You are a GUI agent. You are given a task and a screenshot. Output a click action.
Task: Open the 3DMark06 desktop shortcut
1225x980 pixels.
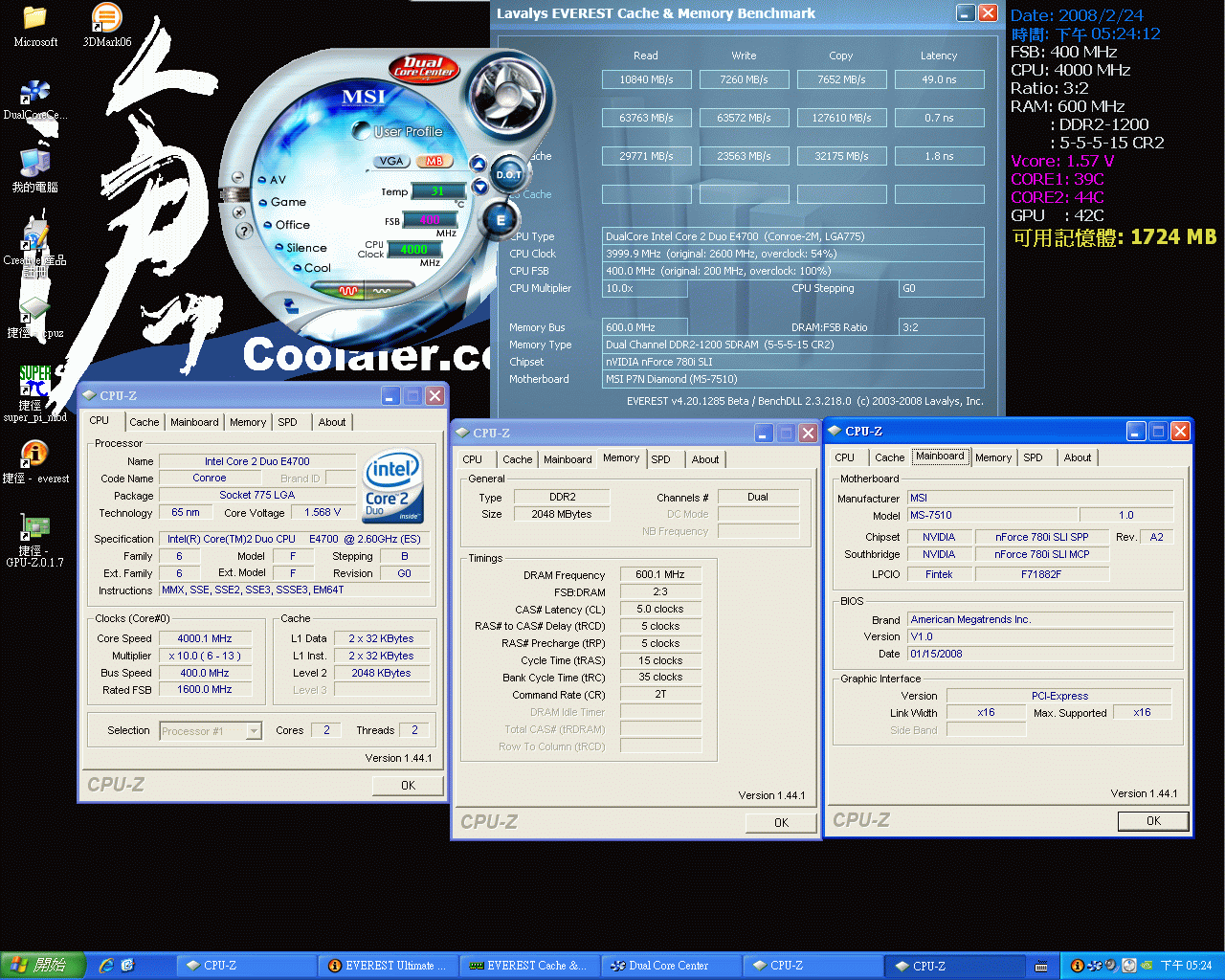pos(106,26)
